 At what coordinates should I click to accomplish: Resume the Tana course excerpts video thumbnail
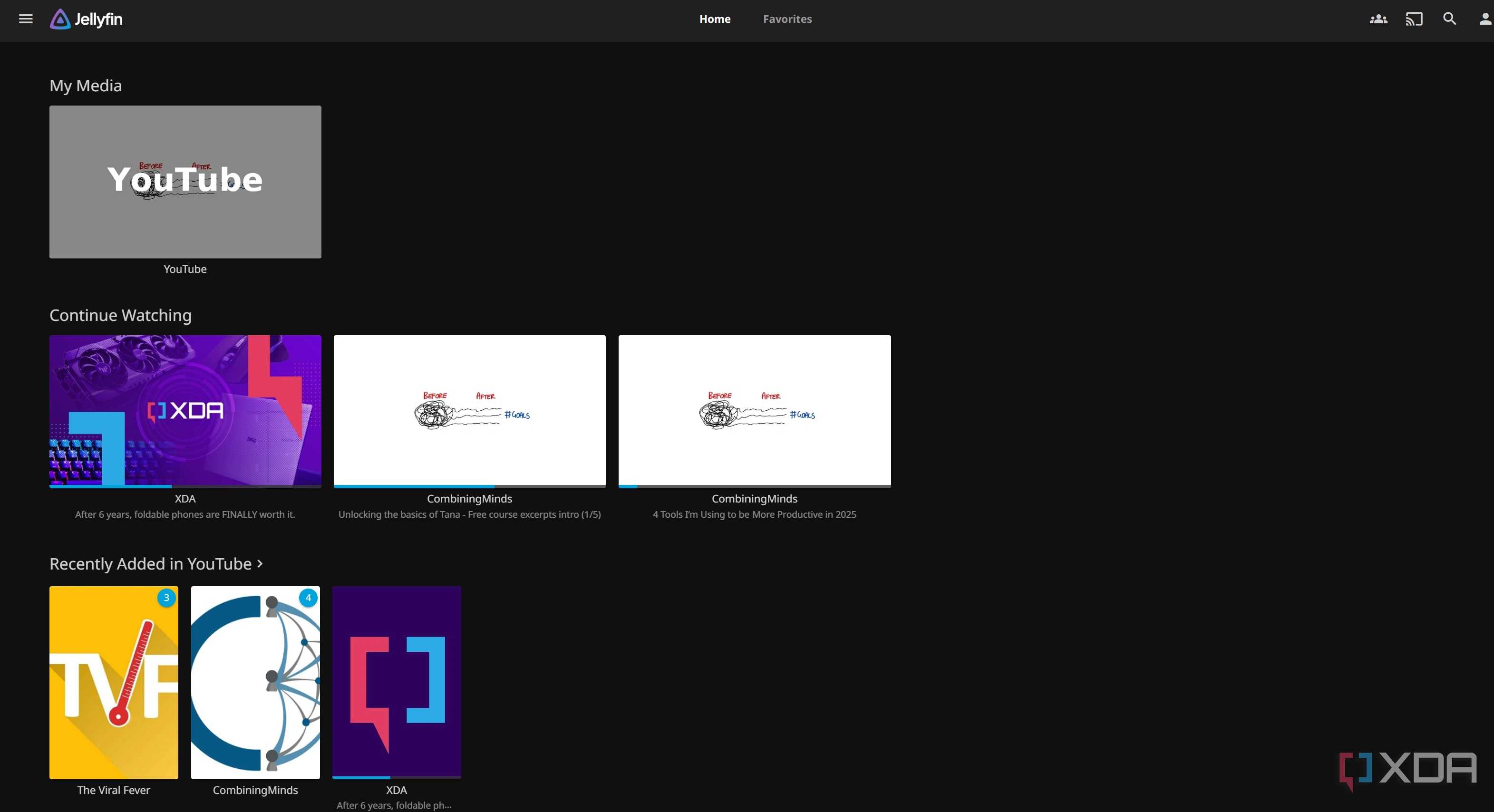469,410
